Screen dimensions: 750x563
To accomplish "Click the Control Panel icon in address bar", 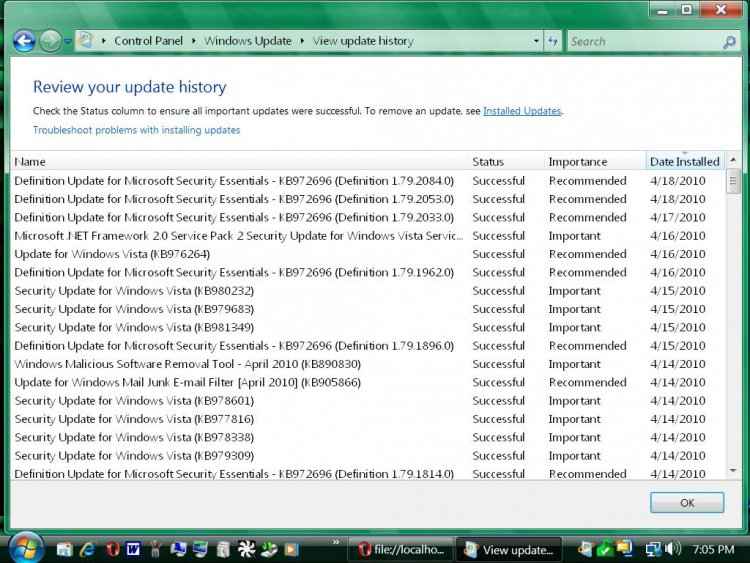I will [x=85, y=40].
